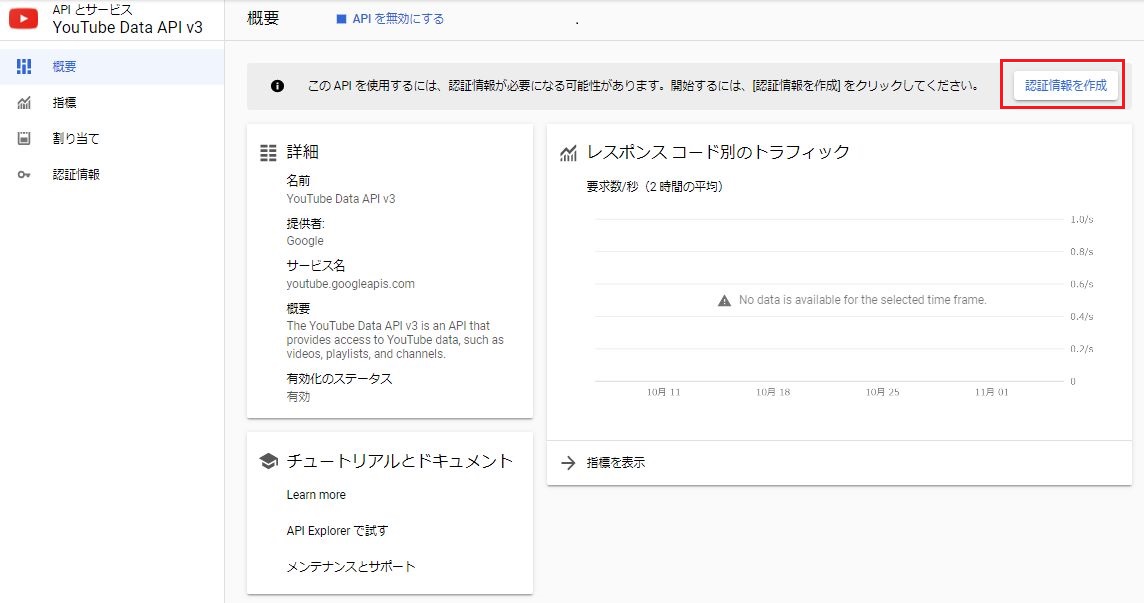1144x603 pixels.
Task: Click the name value YouTube Data API v3
Action: (x=341, y=199)
